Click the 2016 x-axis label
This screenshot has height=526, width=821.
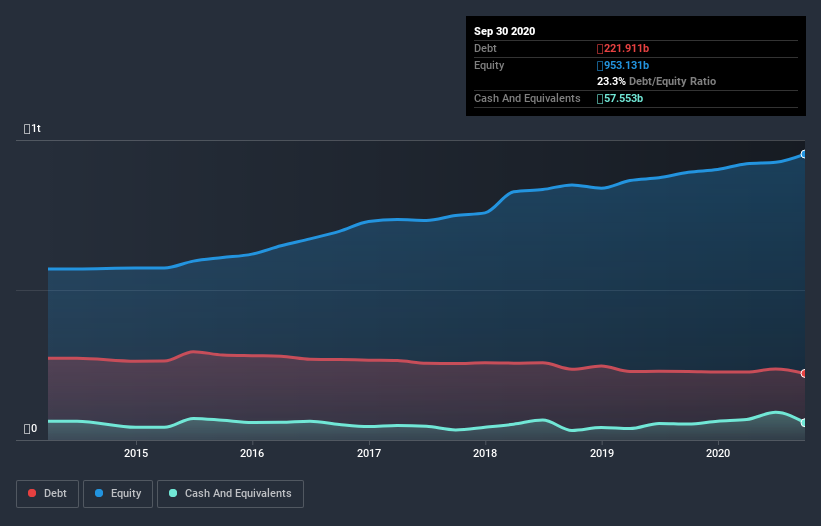252,453
